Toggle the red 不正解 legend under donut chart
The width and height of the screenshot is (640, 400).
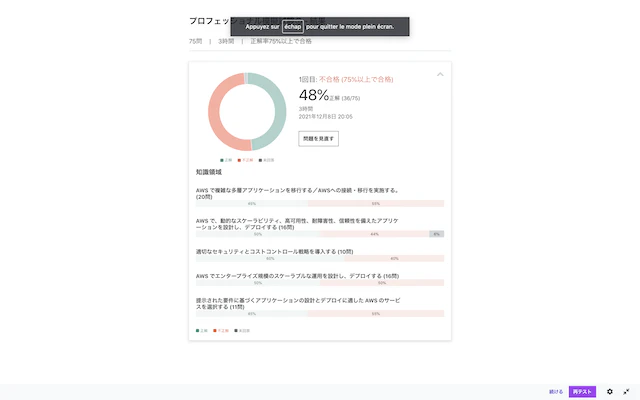point(245,160)
